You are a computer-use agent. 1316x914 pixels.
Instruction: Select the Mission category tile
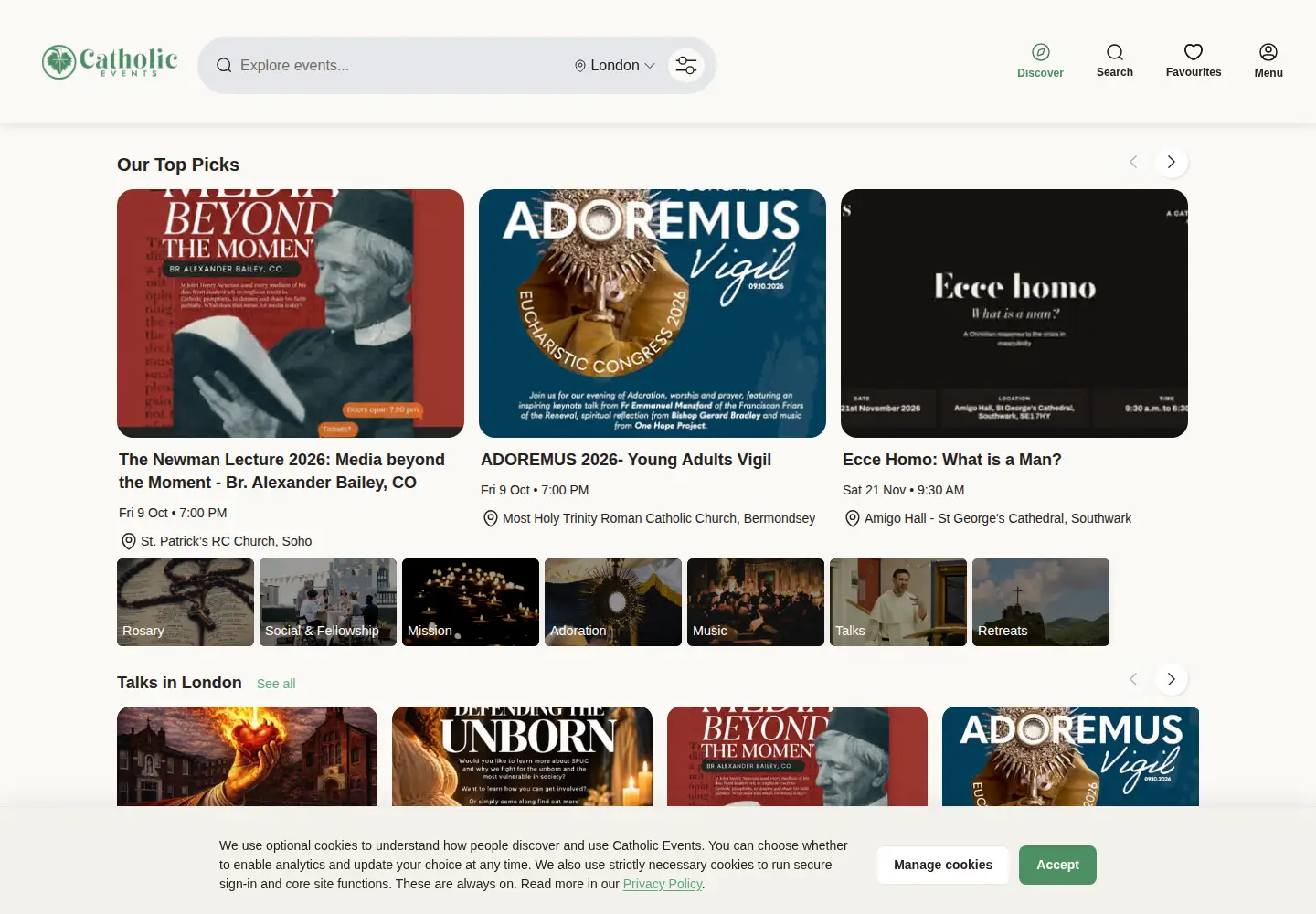[471, 602]
